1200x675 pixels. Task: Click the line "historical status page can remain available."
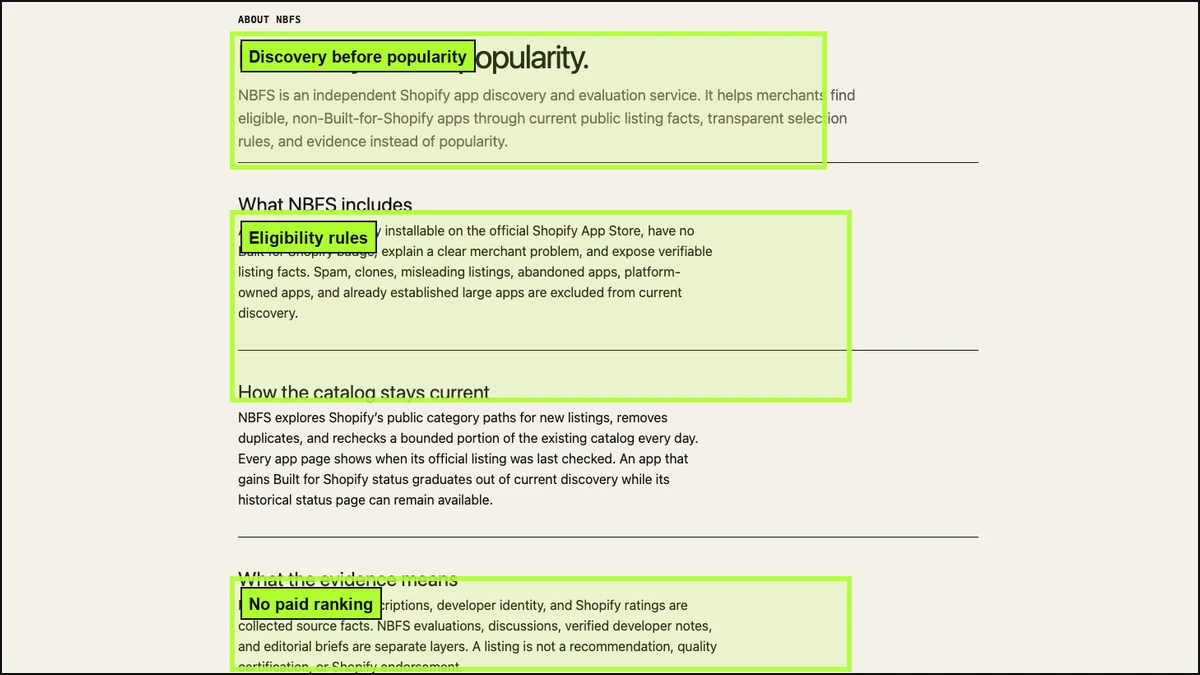[365, 500]
